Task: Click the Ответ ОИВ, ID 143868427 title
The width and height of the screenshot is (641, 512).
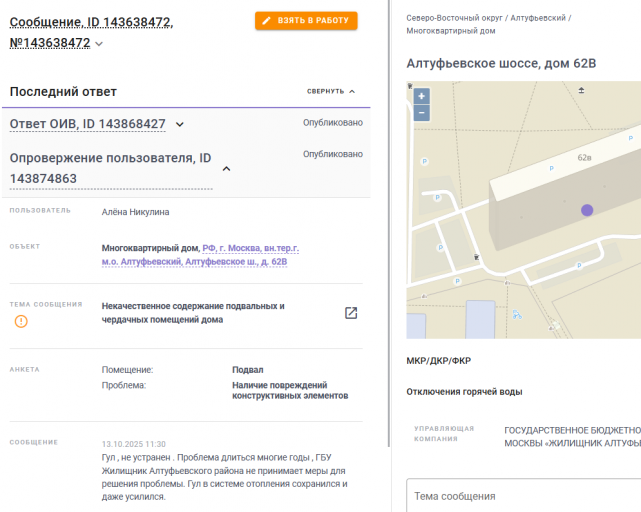Action: 88,124
